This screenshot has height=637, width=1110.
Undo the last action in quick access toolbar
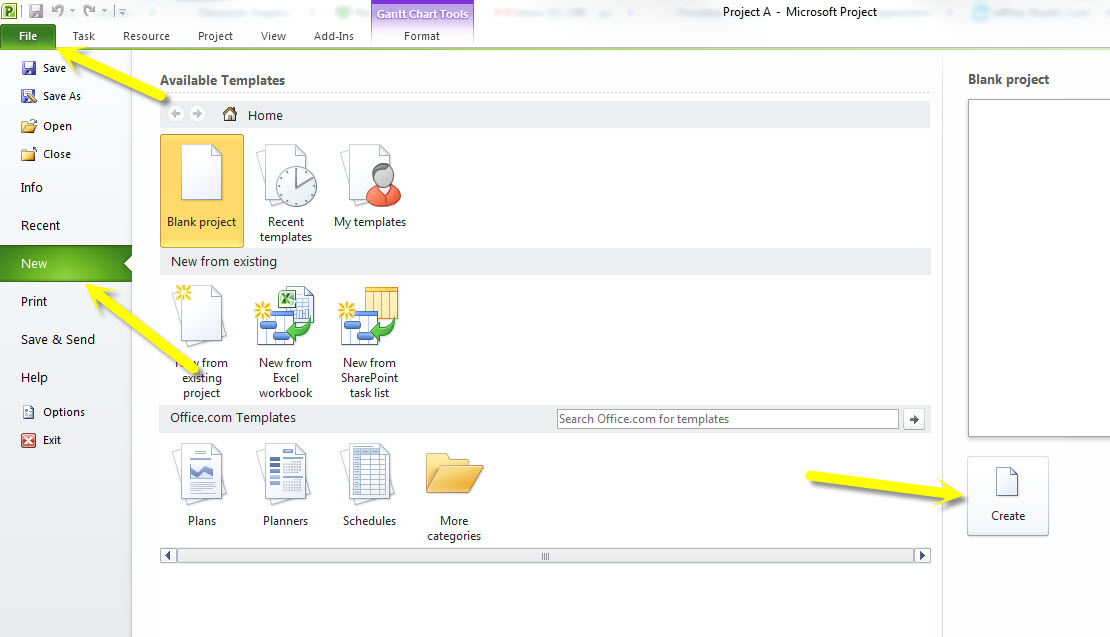pyautogui.click(x=57, y=11)
